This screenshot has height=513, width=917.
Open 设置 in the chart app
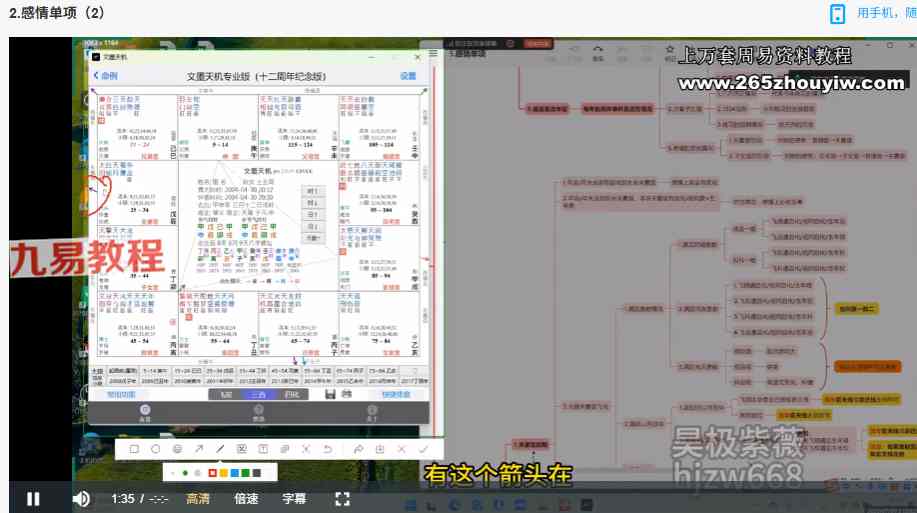click(408, 76)
